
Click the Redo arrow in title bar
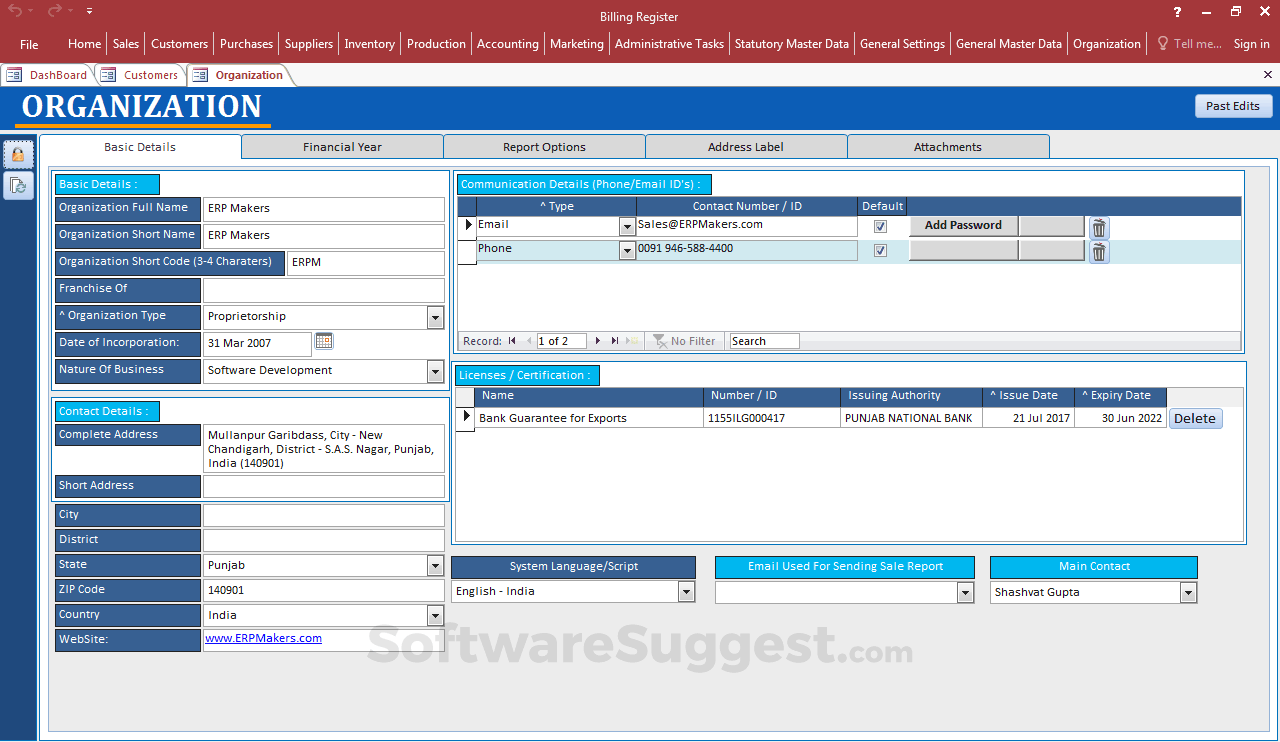[54, 11]
